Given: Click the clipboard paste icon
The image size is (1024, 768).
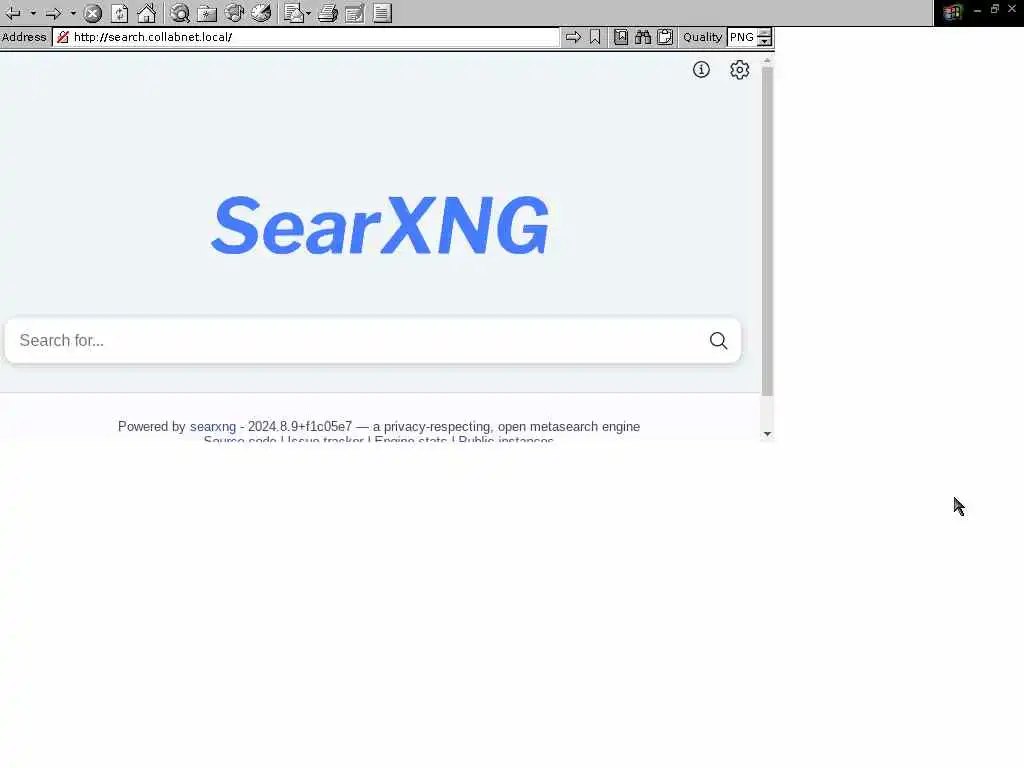Looking at the screenshot, I should [x=665, y=37].
